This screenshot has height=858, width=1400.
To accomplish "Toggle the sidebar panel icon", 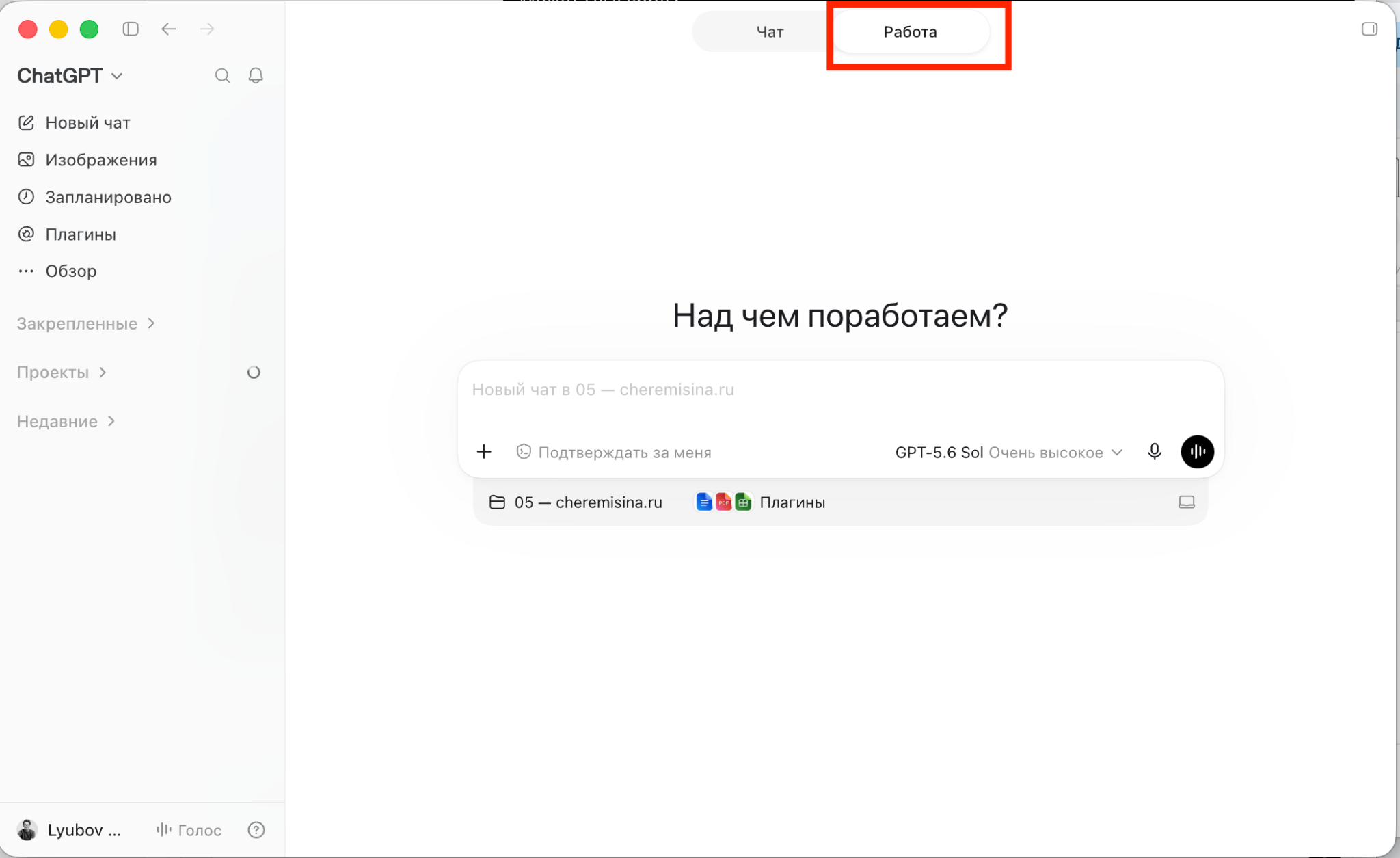I will (x=131, y=29).
